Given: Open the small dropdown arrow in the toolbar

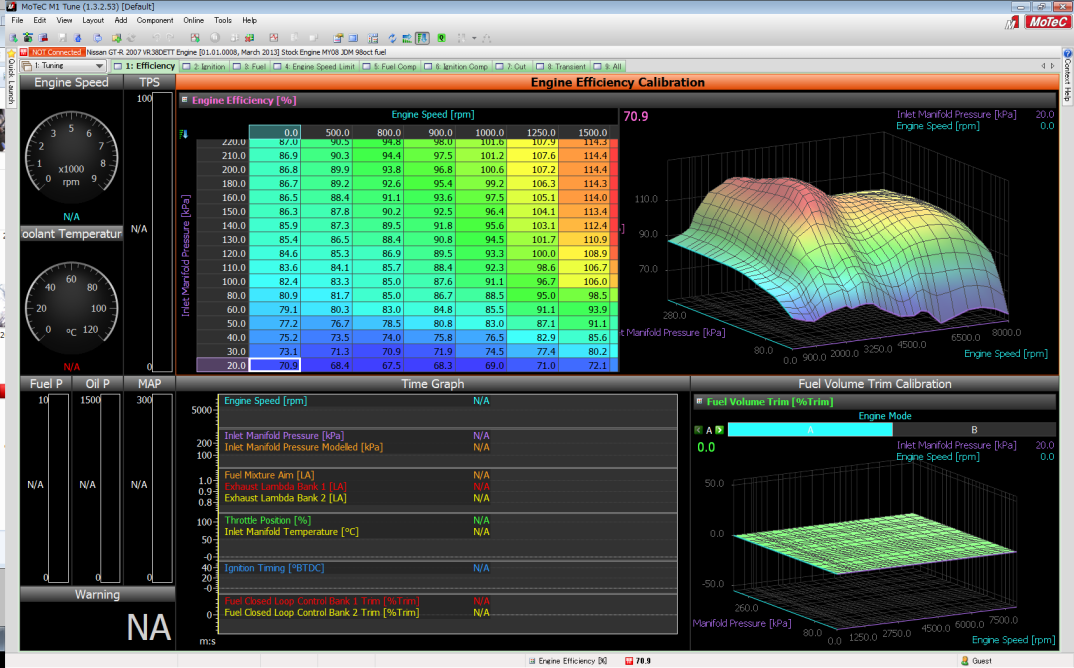Looking at the screenshot, I should tap(474, 38).
